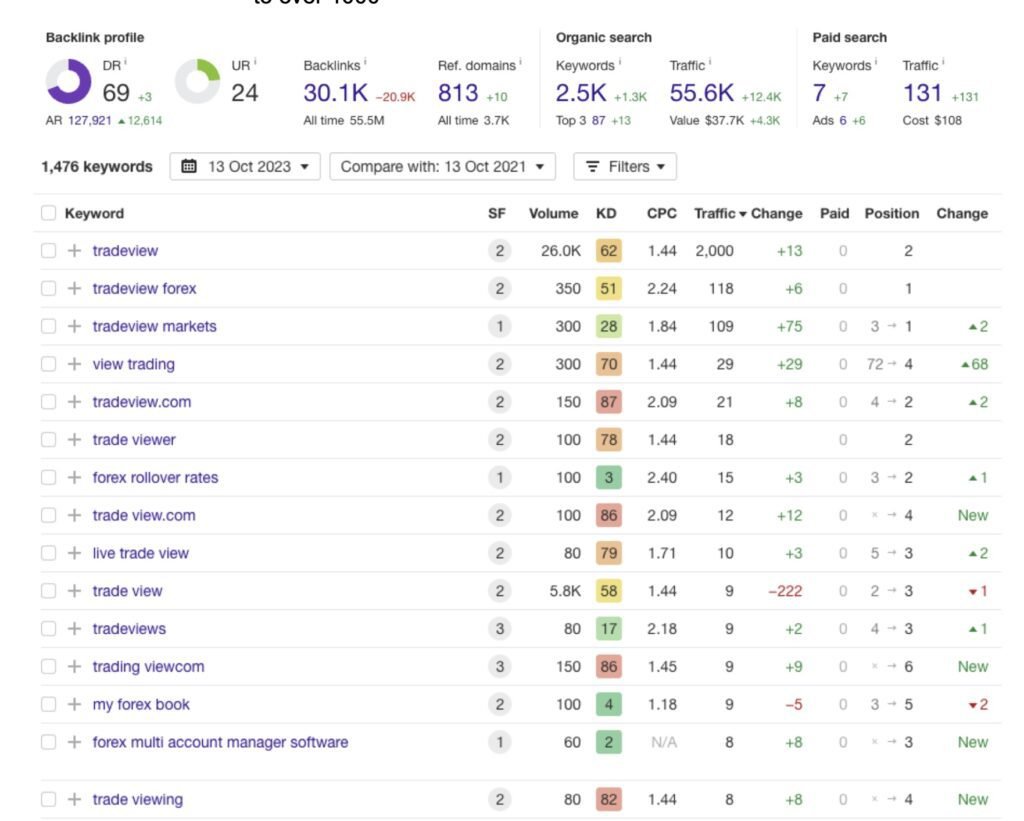The height and width of the screenshot is (821, 1024).
Task: Add trade viewing via its plus icon
Action: pyautogui.click(x=74, y=800)
